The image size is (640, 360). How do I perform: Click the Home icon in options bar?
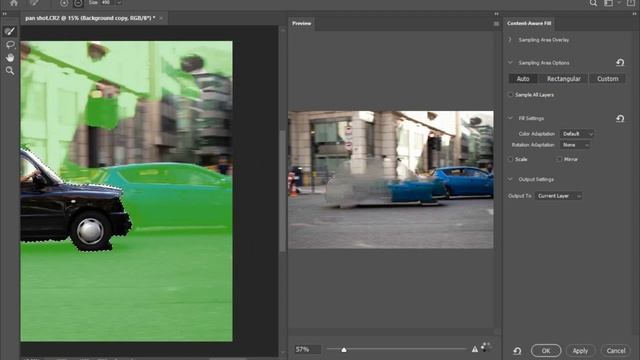tap(14, 3)
